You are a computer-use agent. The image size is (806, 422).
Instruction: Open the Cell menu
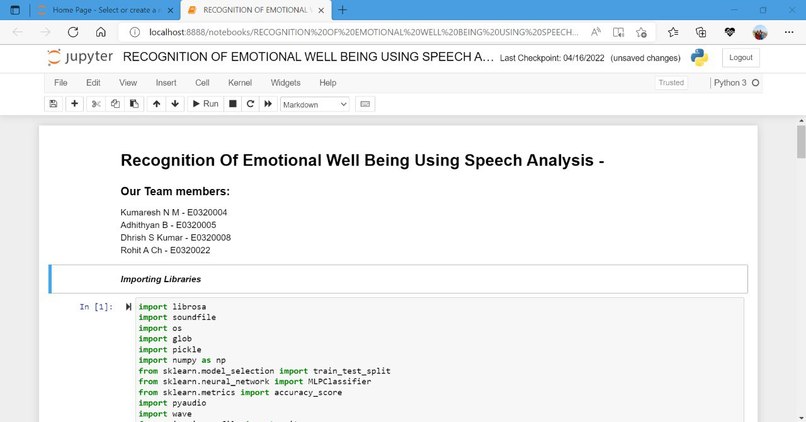coord(202,83)
